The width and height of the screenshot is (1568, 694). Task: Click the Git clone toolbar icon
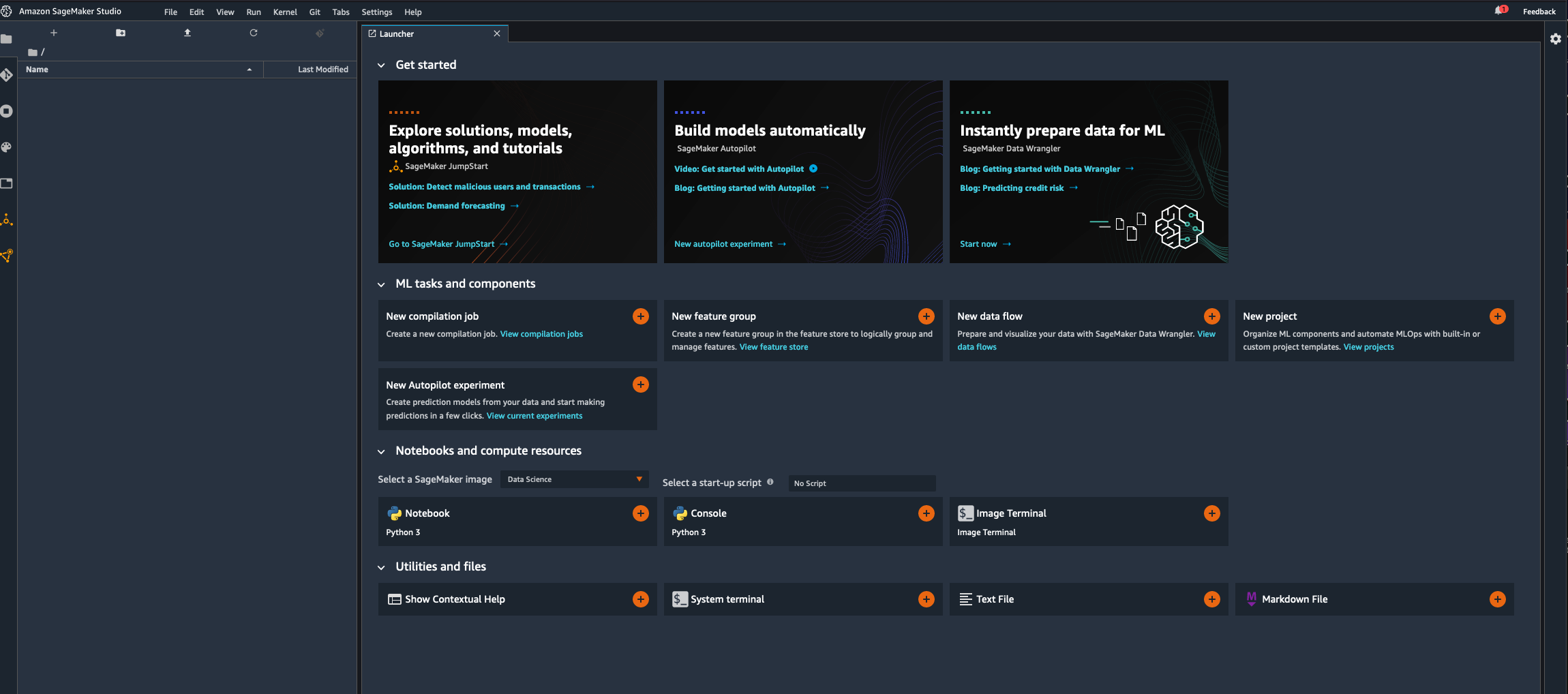click(320, 33)
